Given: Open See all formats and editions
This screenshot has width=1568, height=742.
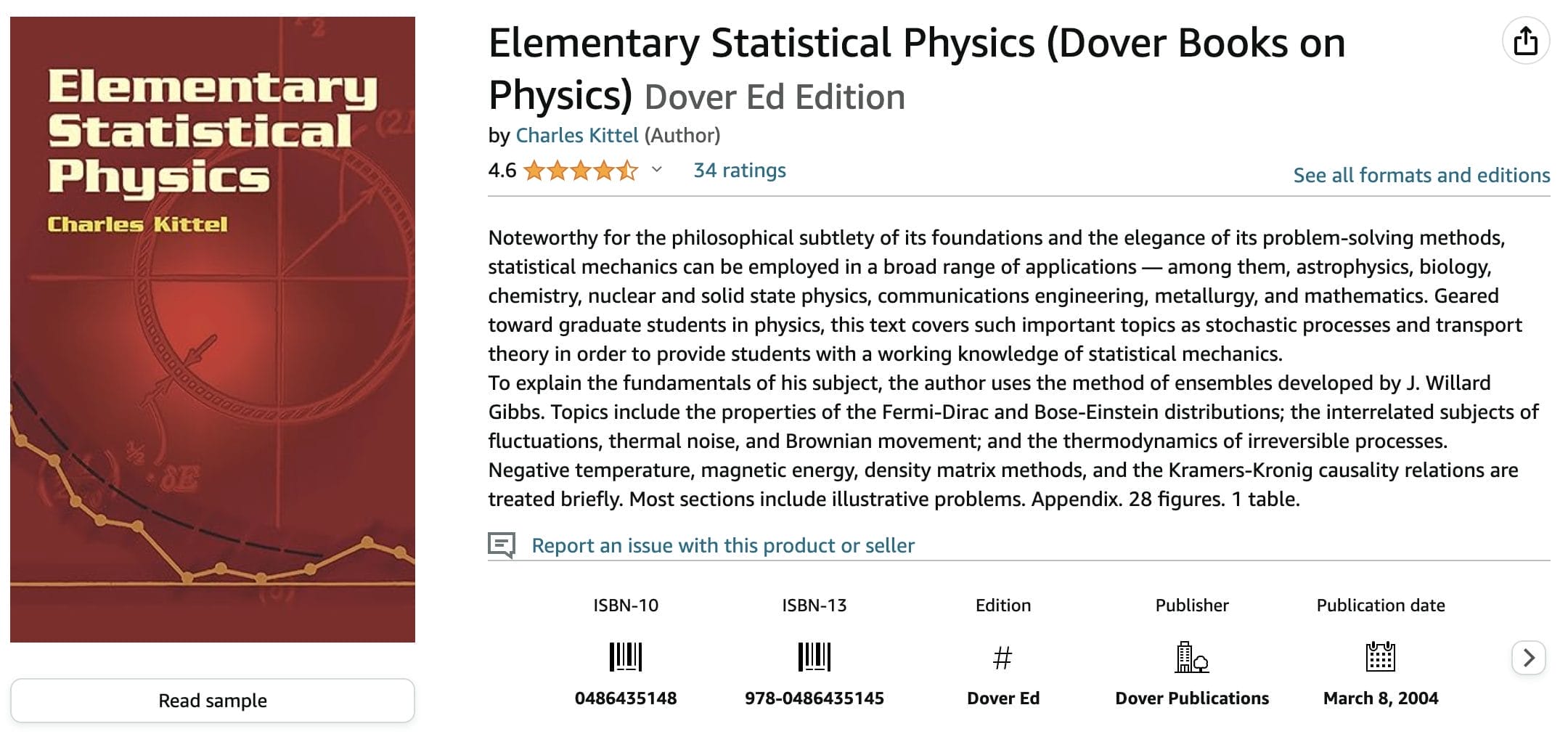Looking at the screenshot, I should pos(1421,176).
